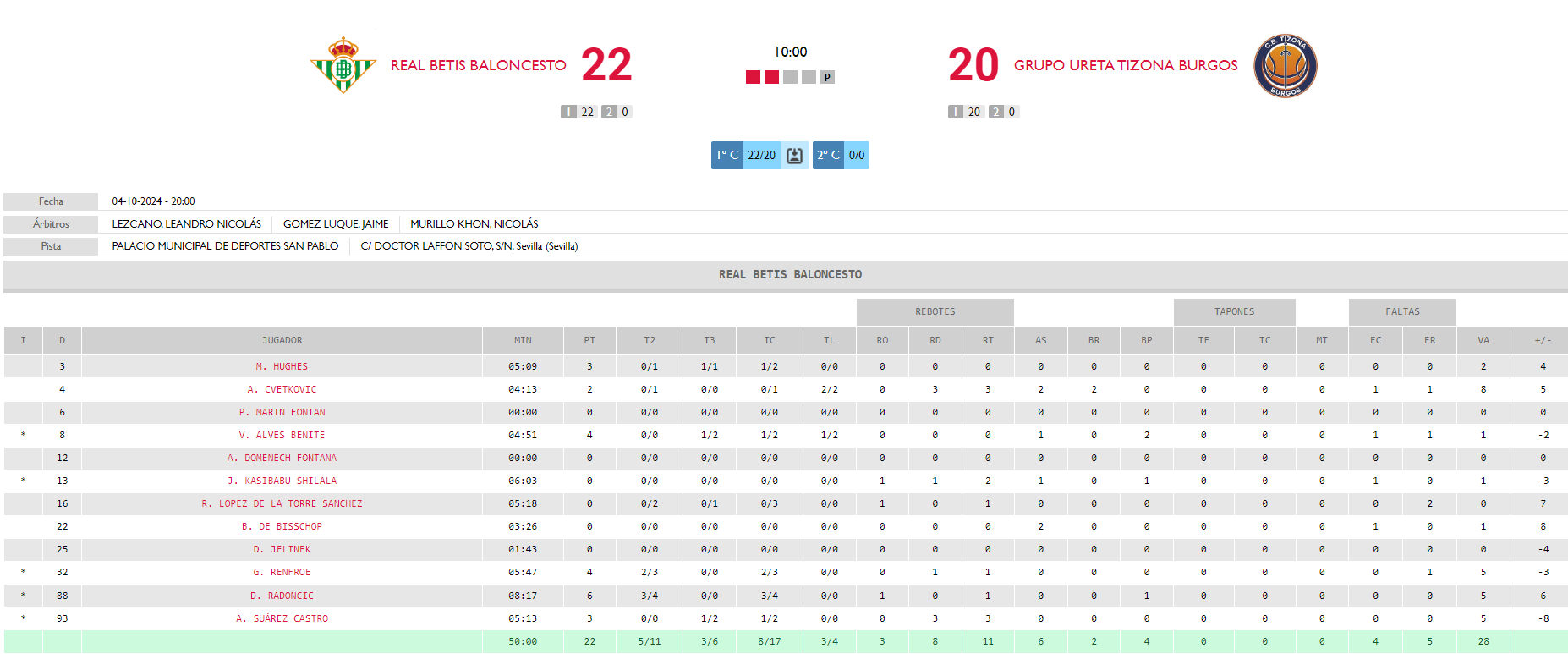Viewport: 1568px width, 654px height.
Task: Click referee GOMEZ LUQUE, JAIME
Action: (336, 224)
